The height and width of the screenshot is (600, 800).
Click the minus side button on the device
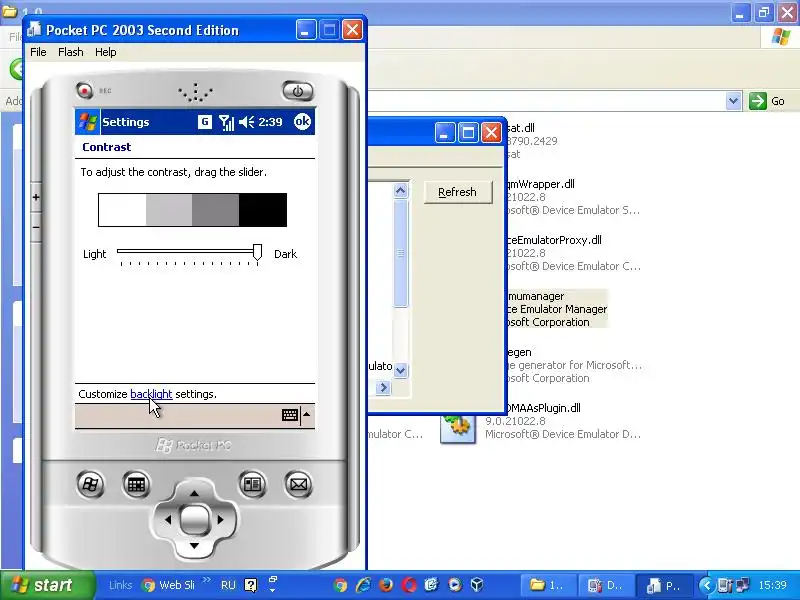click(x=36, y=227)
